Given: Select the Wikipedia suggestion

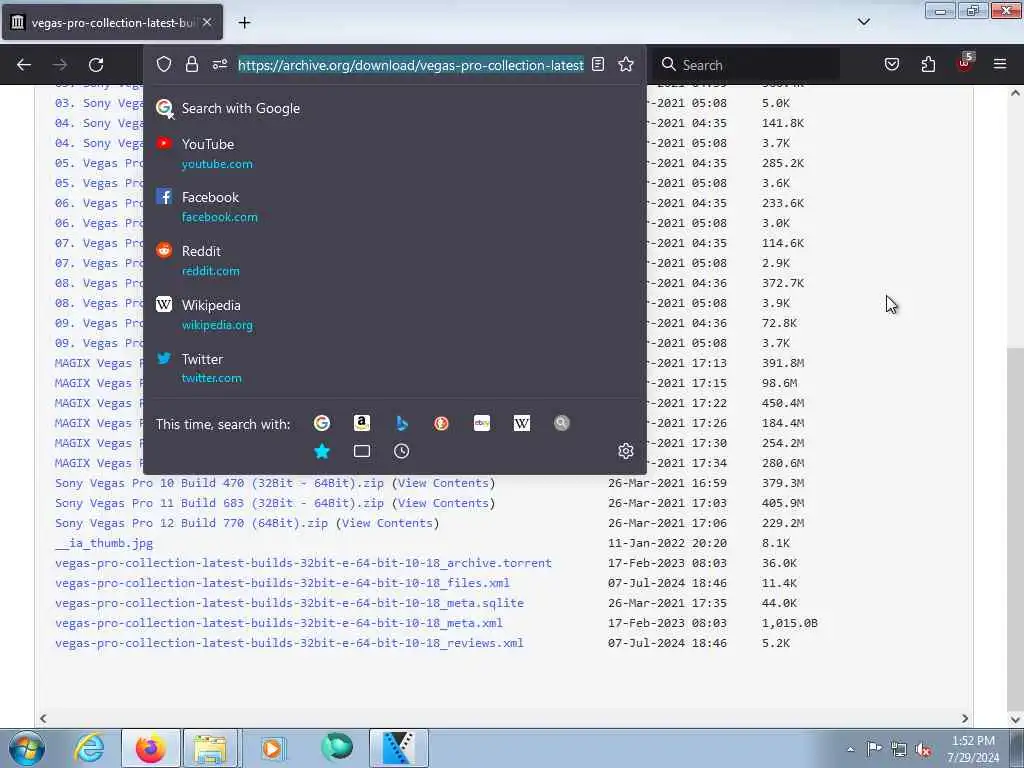Looking at the screenshot, I should coord(394,314).
